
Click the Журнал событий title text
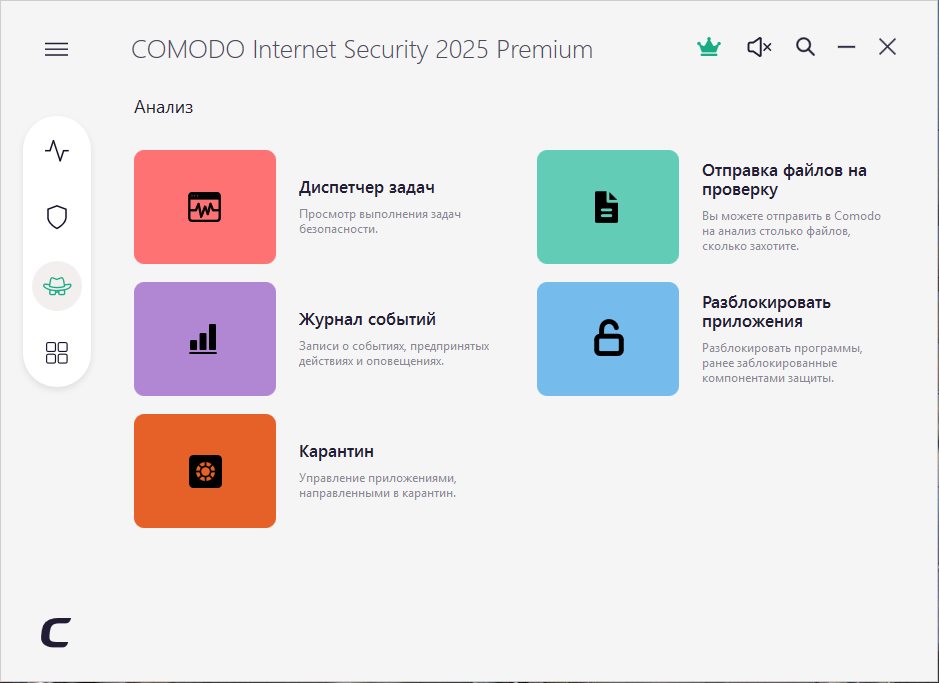tap(367, 320)
